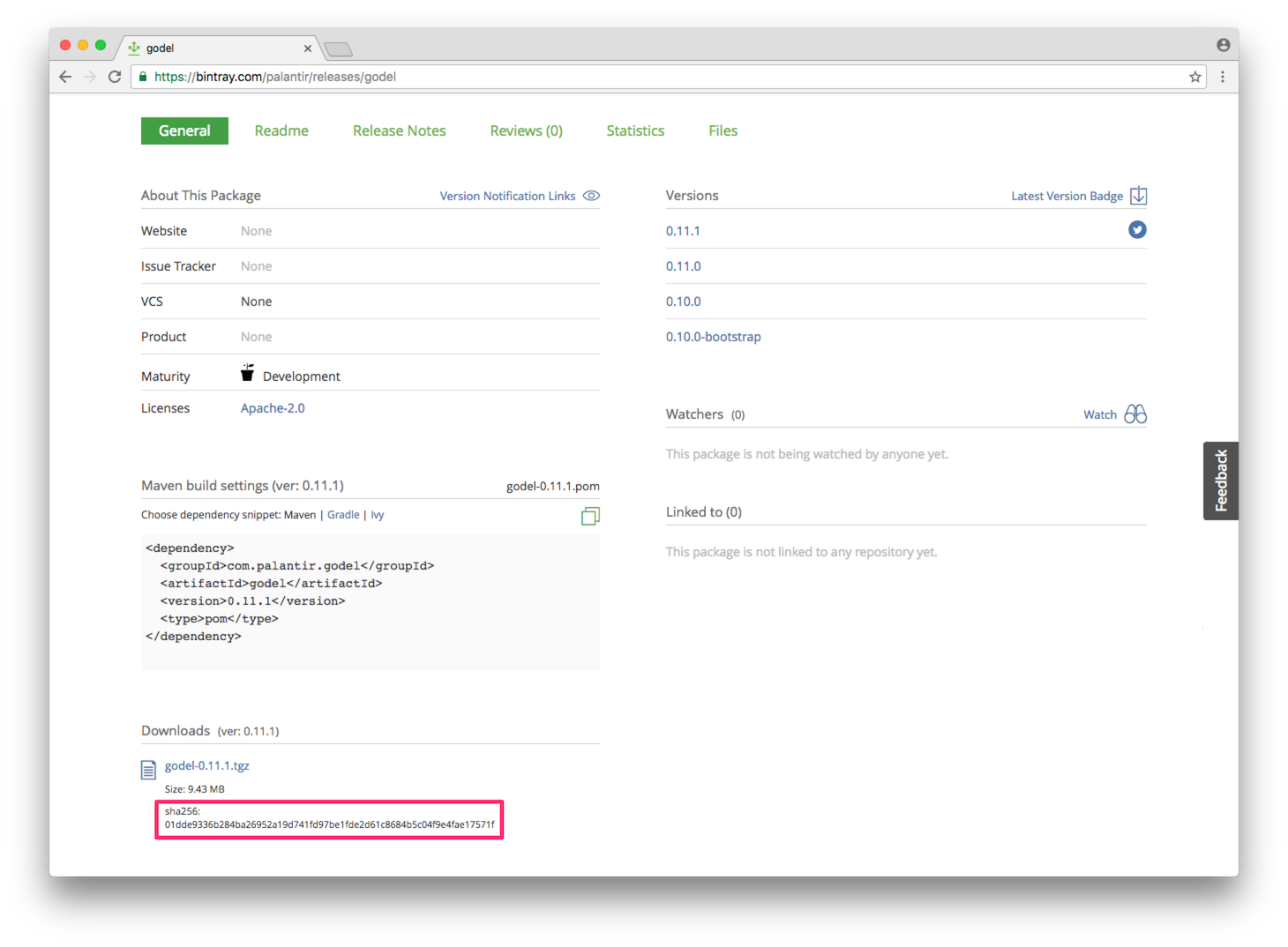1288x947 pixels.
Task: Click the 'Development' maturity text
Action: pos(301,377)
